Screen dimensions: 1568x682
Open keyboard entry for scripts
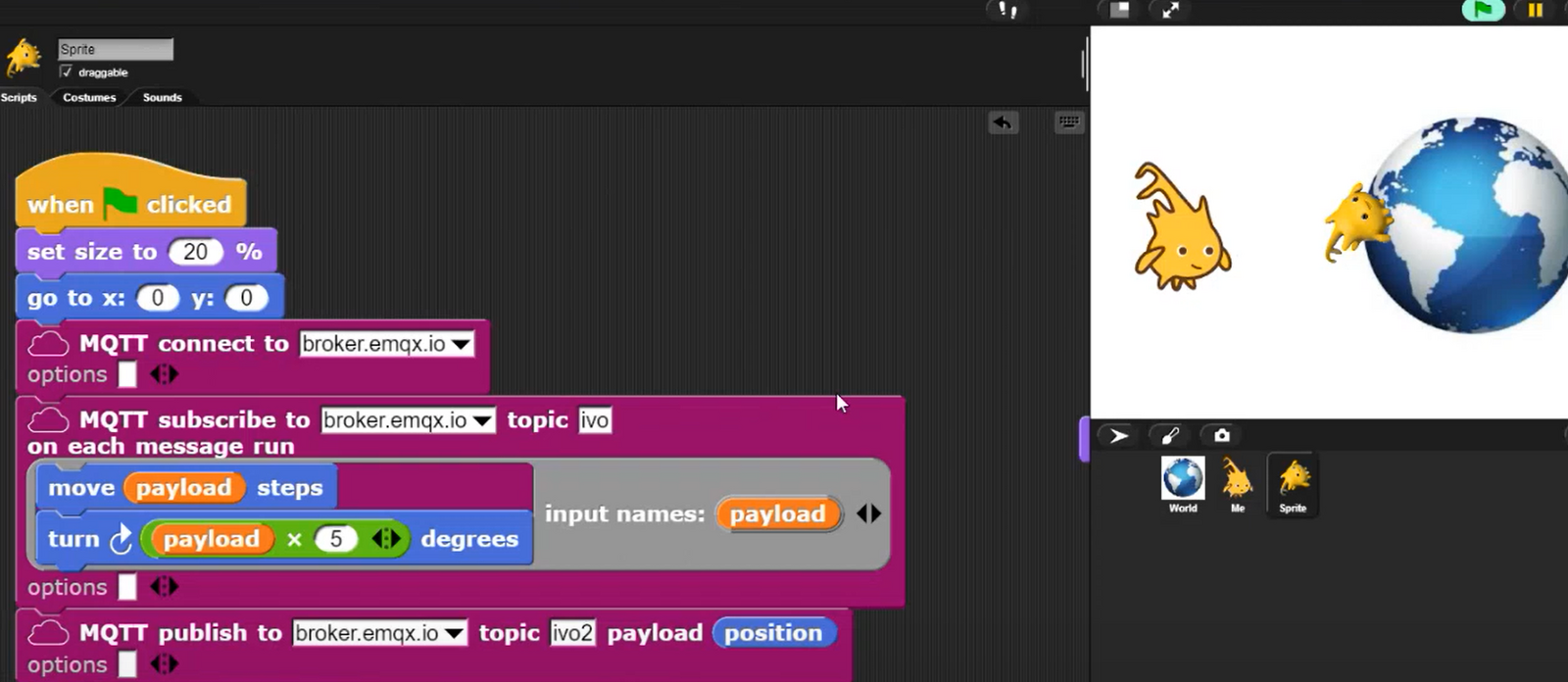click(x=1068, y=122)
